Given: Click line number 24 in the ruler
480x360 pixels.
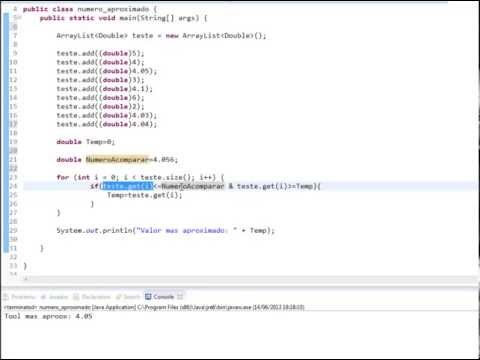Looking at the screenshot, I should click(x=13, y=186).
